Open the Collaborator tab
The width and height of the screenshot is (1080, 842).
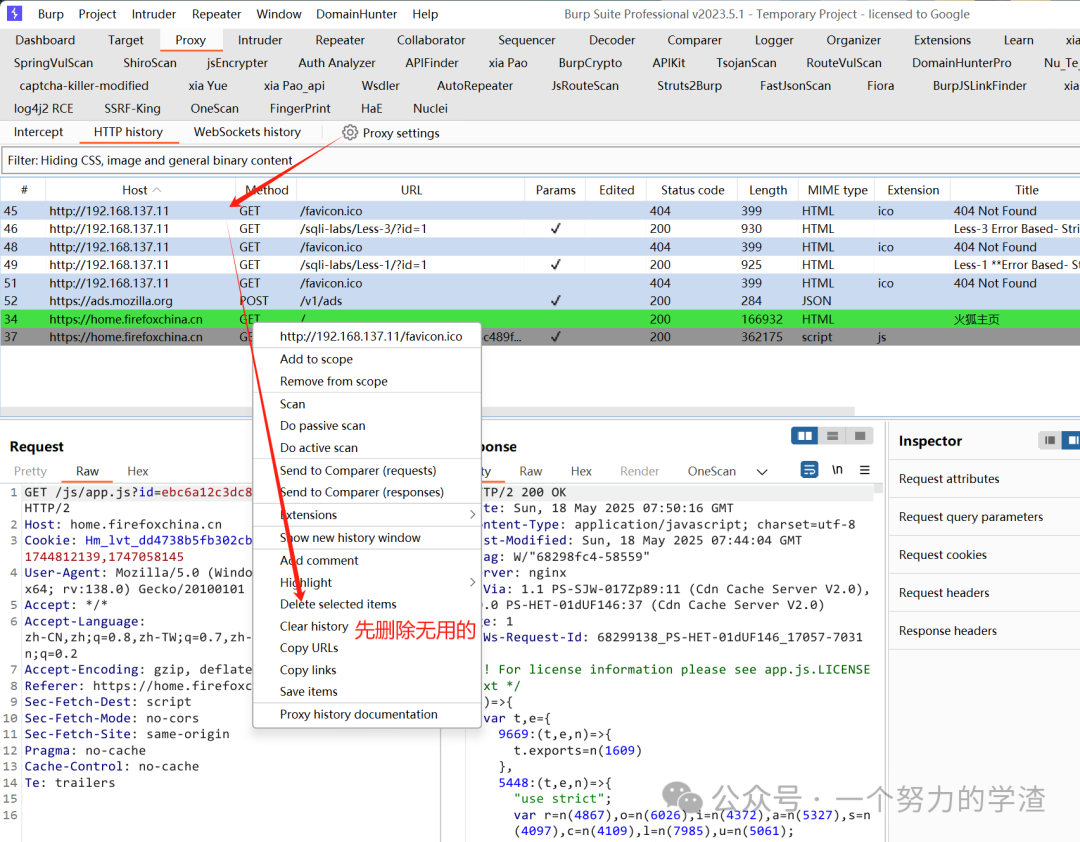430,40
